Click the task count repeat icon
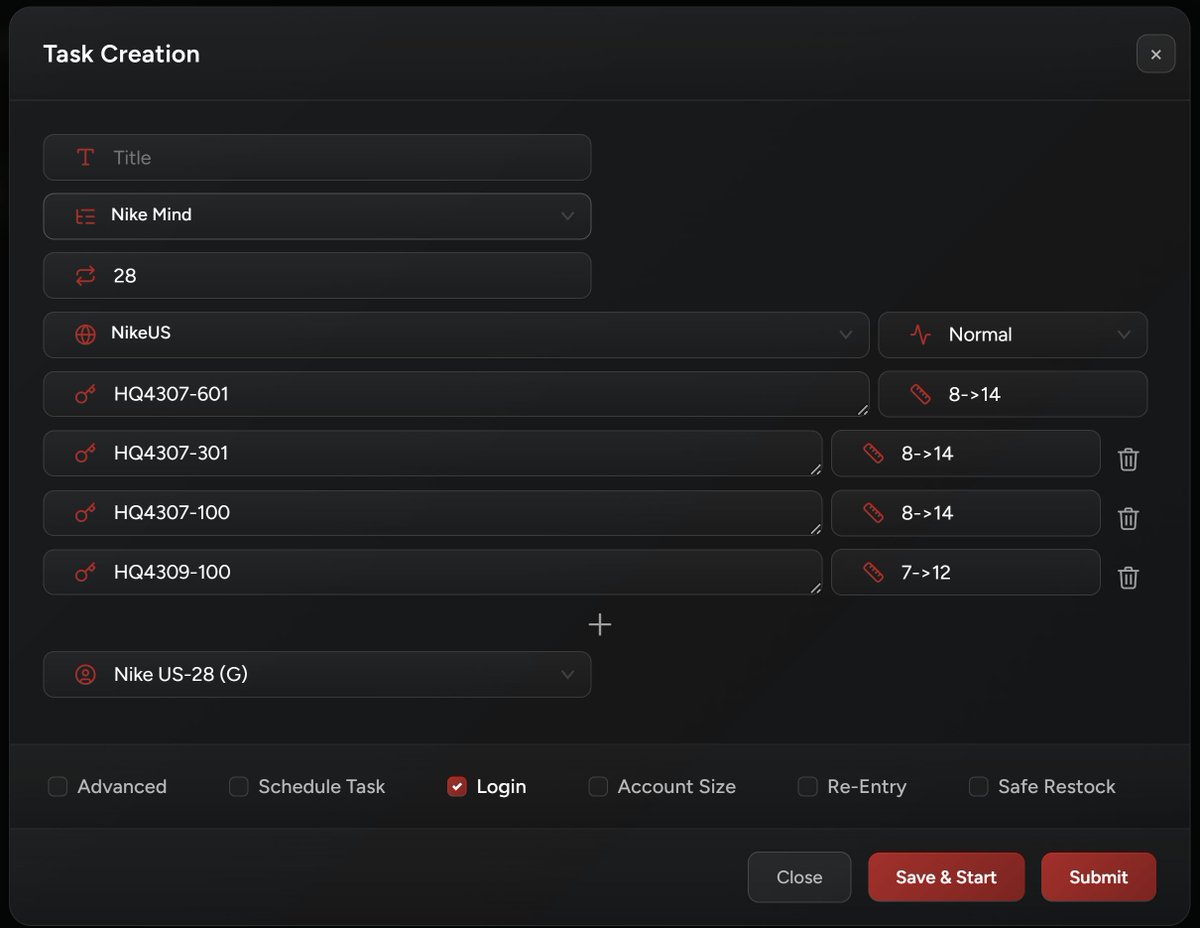 pyautogui.click(x=86, y=275)
